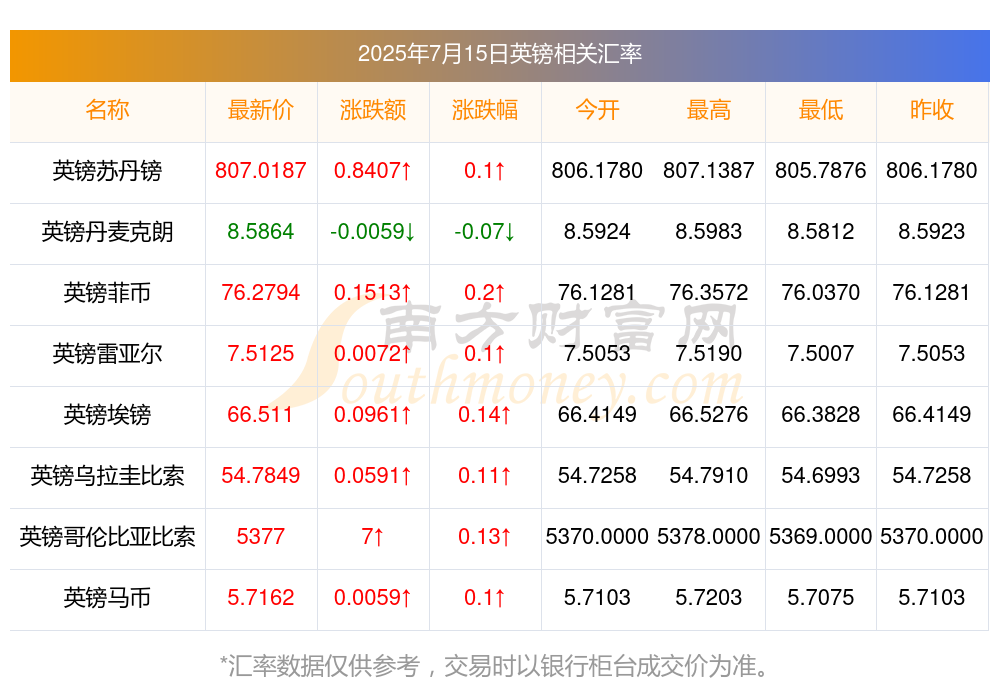Click the title 2025年7月15日英镑相关汇率

[499, 54]
